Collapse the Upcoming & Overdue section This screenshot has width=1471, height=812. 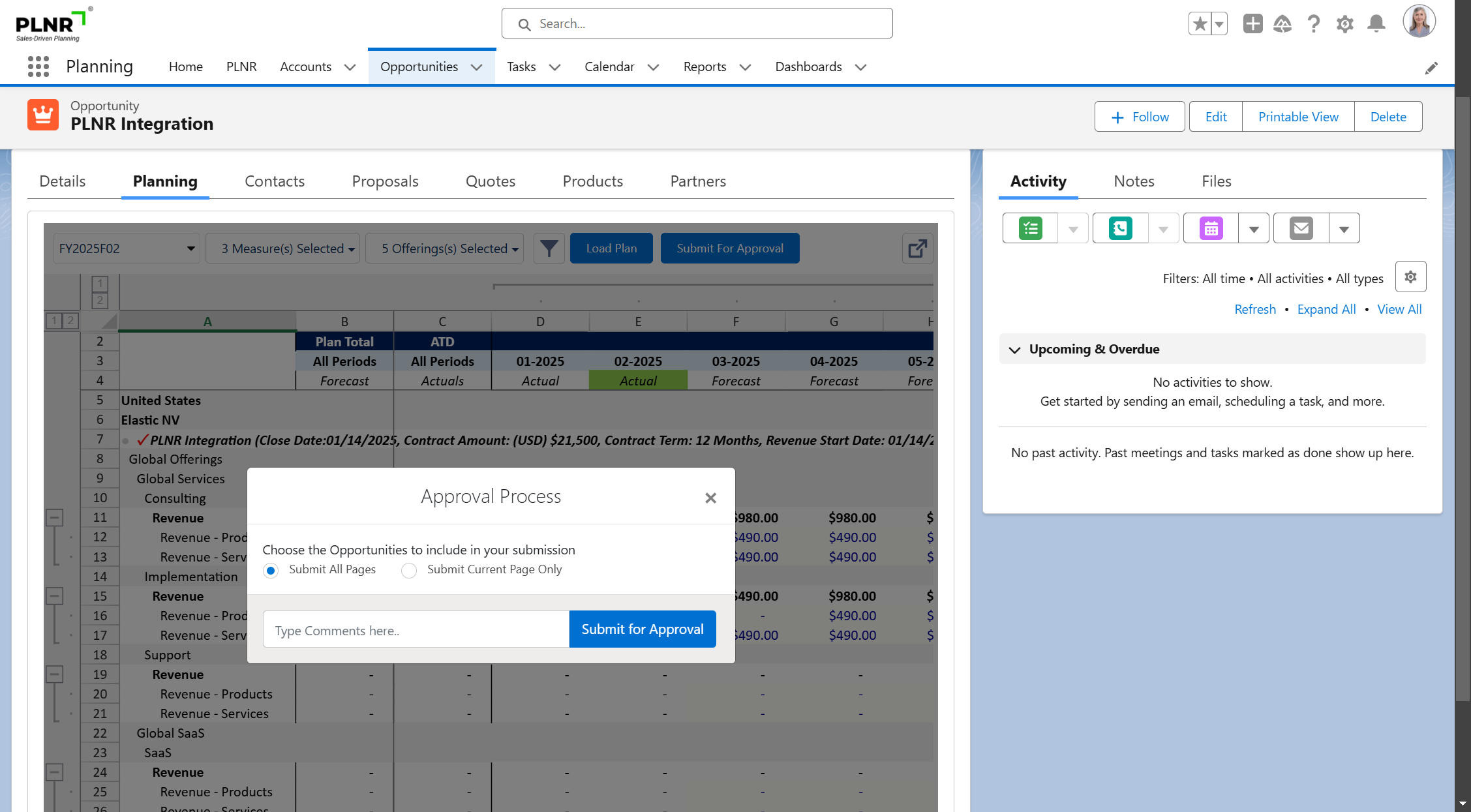click(x=1014, y=350)
